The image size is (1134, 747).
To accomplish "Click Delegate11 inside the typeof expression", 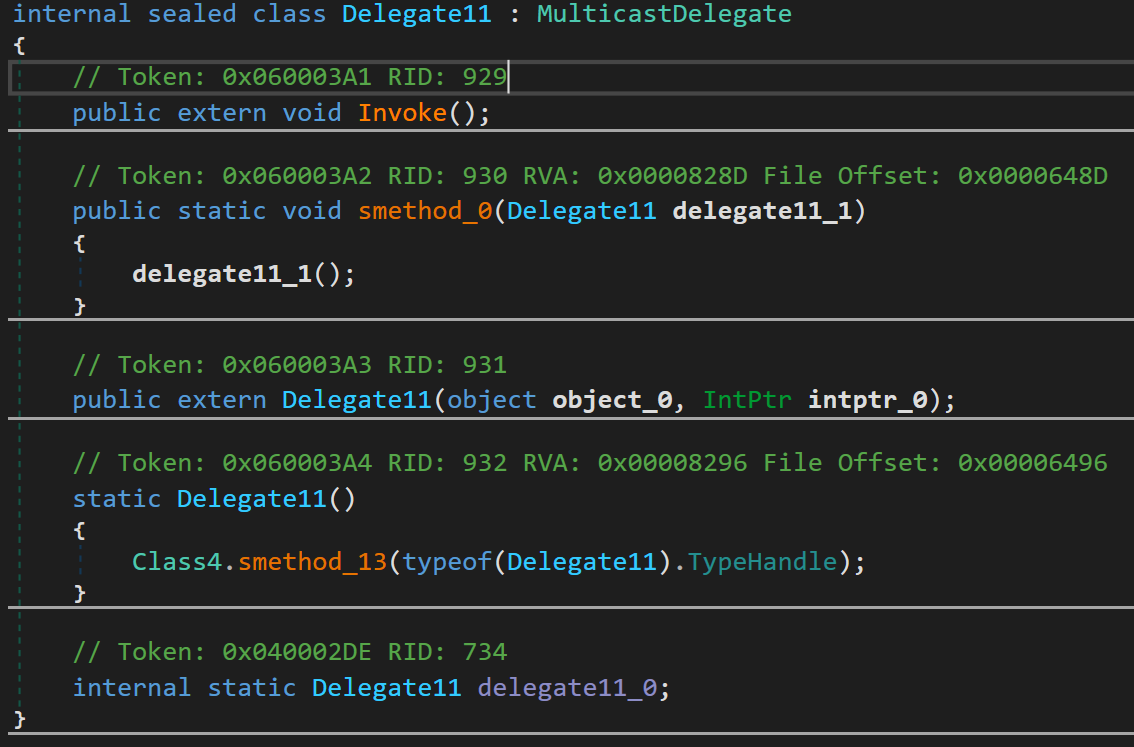I will pos(582,562).
